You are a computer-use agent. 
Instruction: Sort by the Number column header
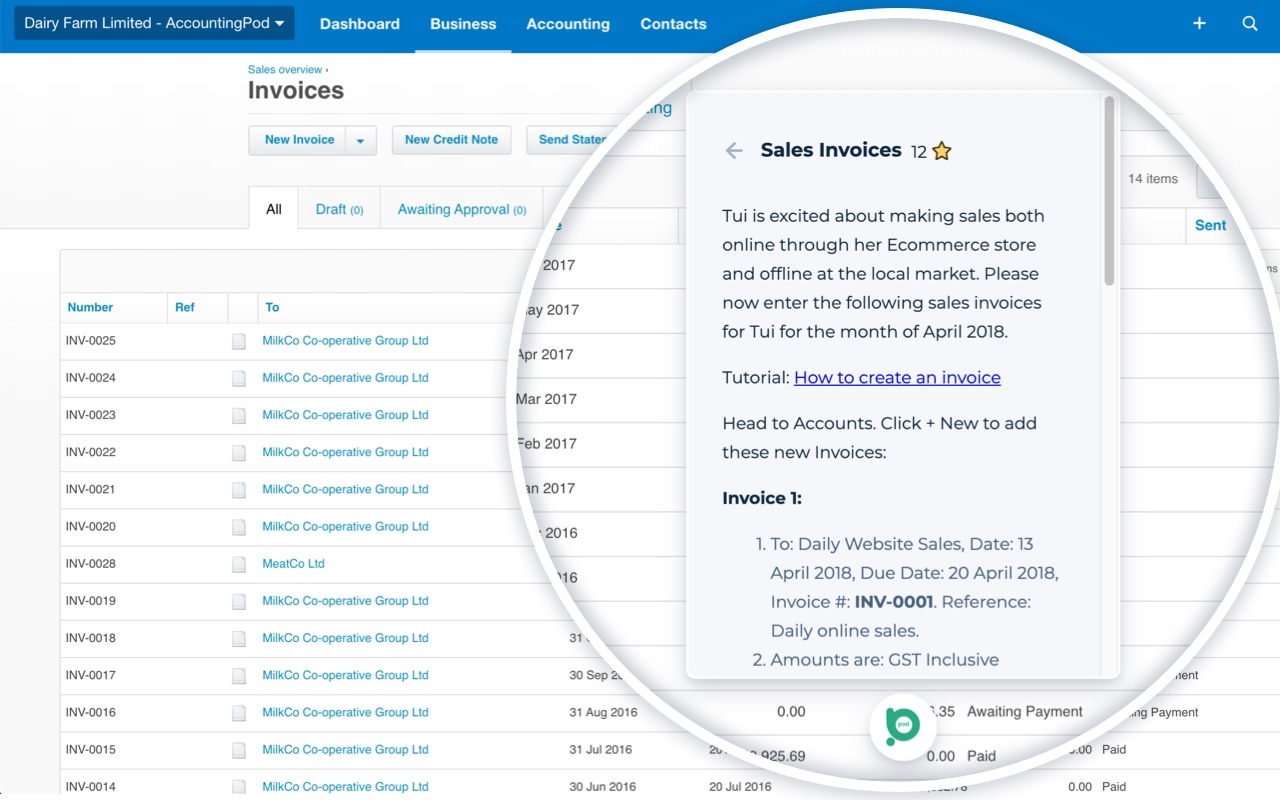tap(90, 307)
